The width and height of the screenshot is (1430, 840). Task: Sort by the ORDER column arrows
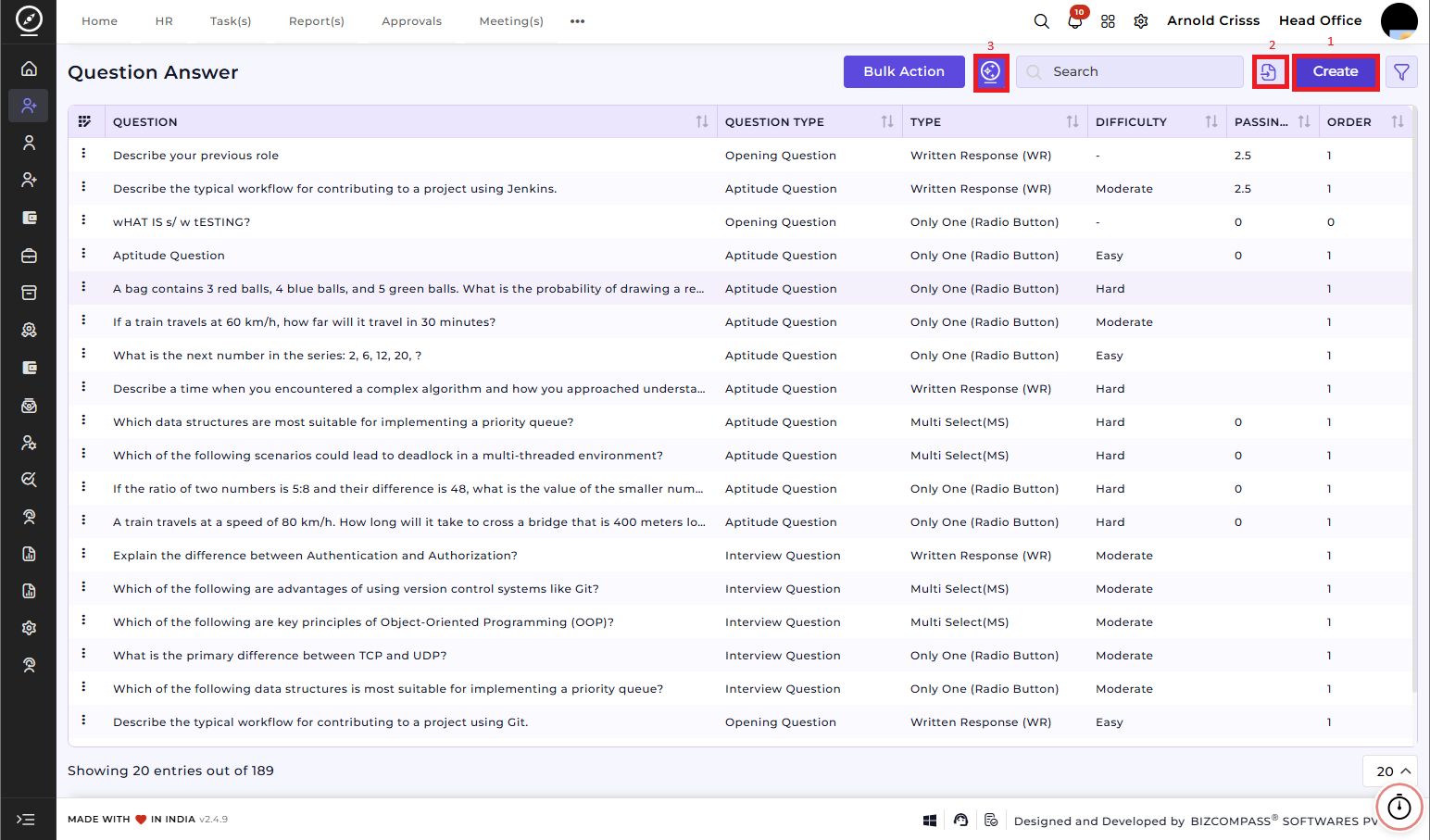(x=1398, y=121)
